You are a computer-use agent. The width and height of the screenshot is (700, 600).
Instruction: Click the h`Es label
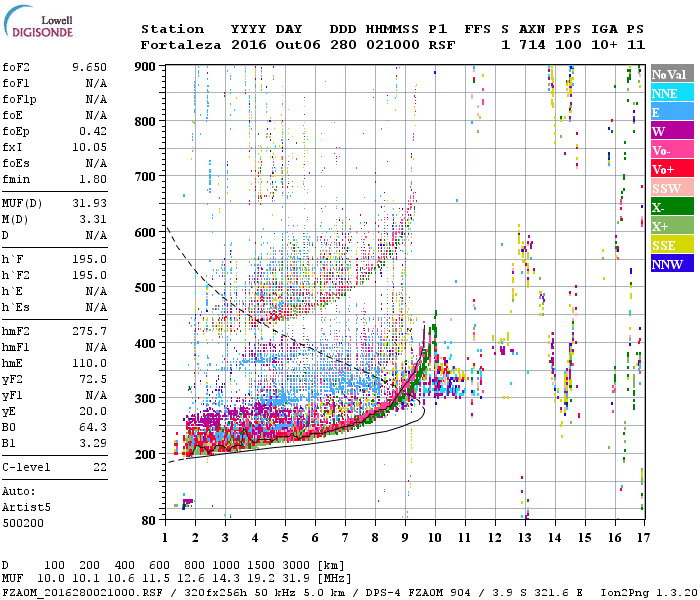16,308
